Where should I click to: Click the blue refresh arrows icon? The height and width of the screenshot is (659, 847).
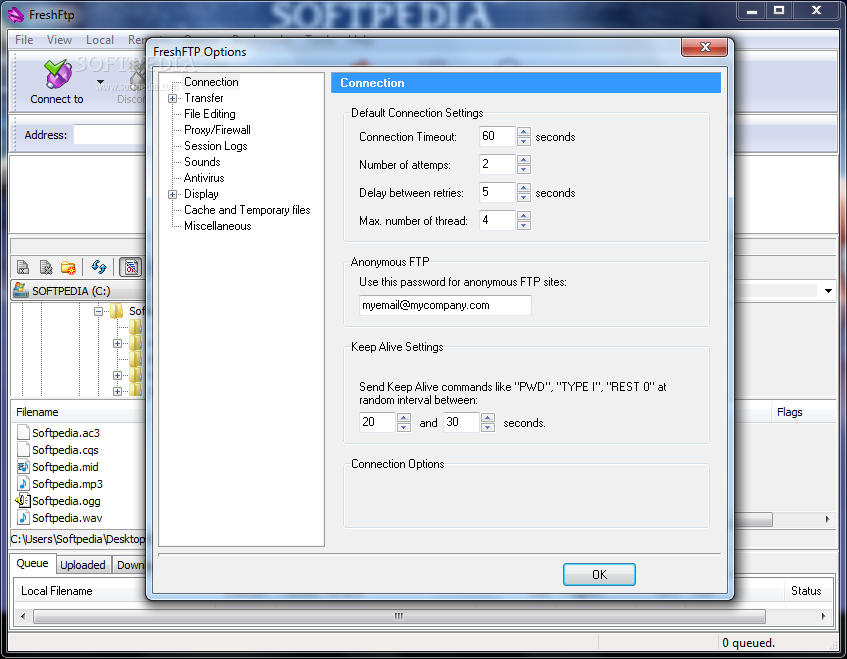coord(99,266)
